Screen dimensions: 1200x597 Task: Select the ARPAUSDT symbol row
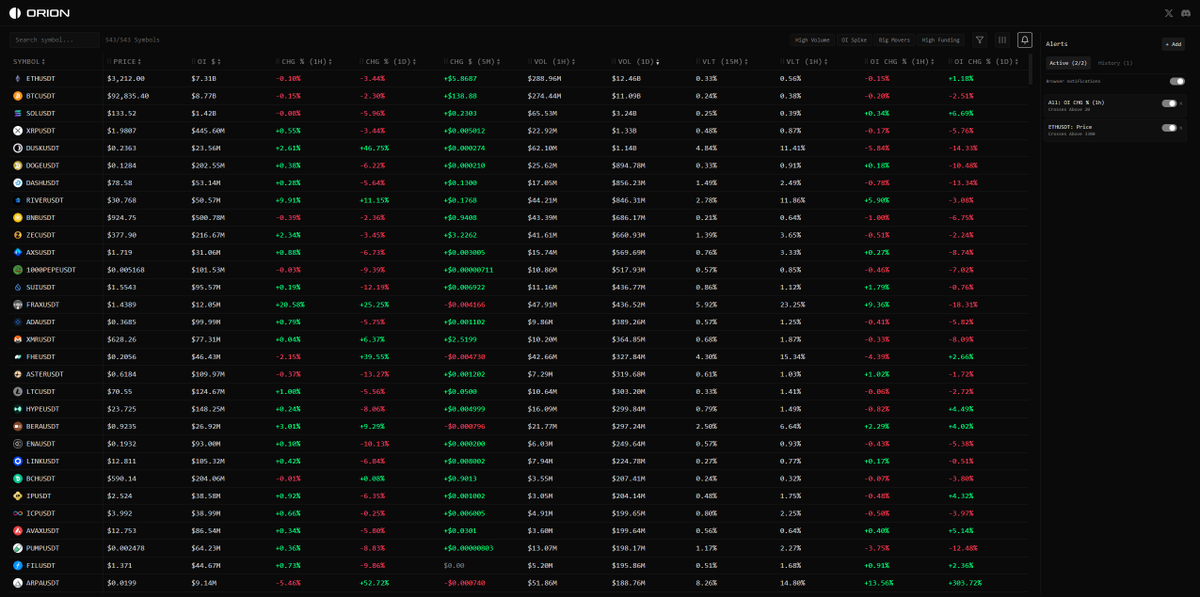point(520,583)
